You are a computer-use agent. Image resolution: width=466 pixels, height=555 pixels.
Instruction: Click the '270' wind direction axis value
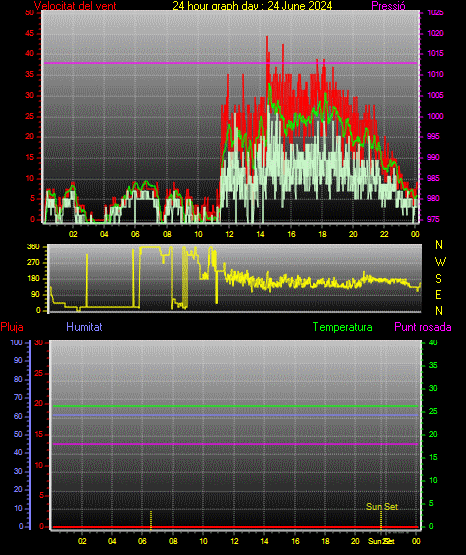33,263
